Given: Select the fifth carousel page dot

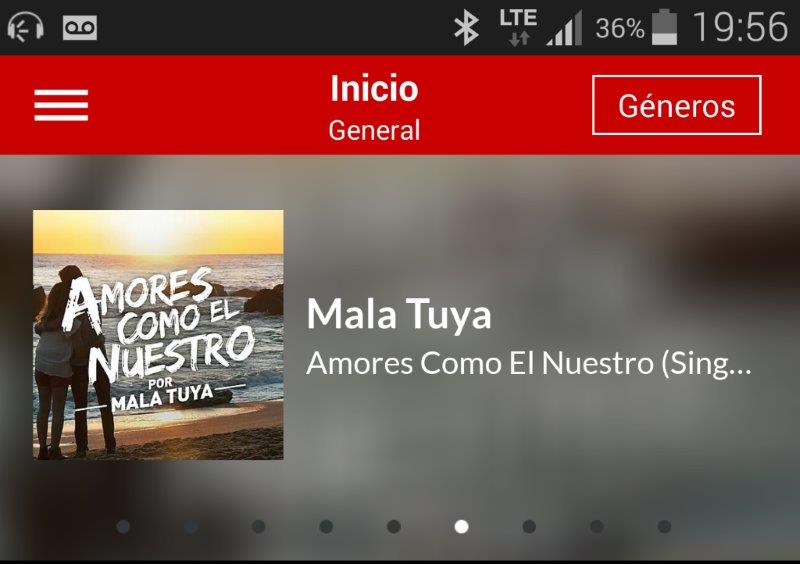Looking at the screenshot, I should point(394,526).
